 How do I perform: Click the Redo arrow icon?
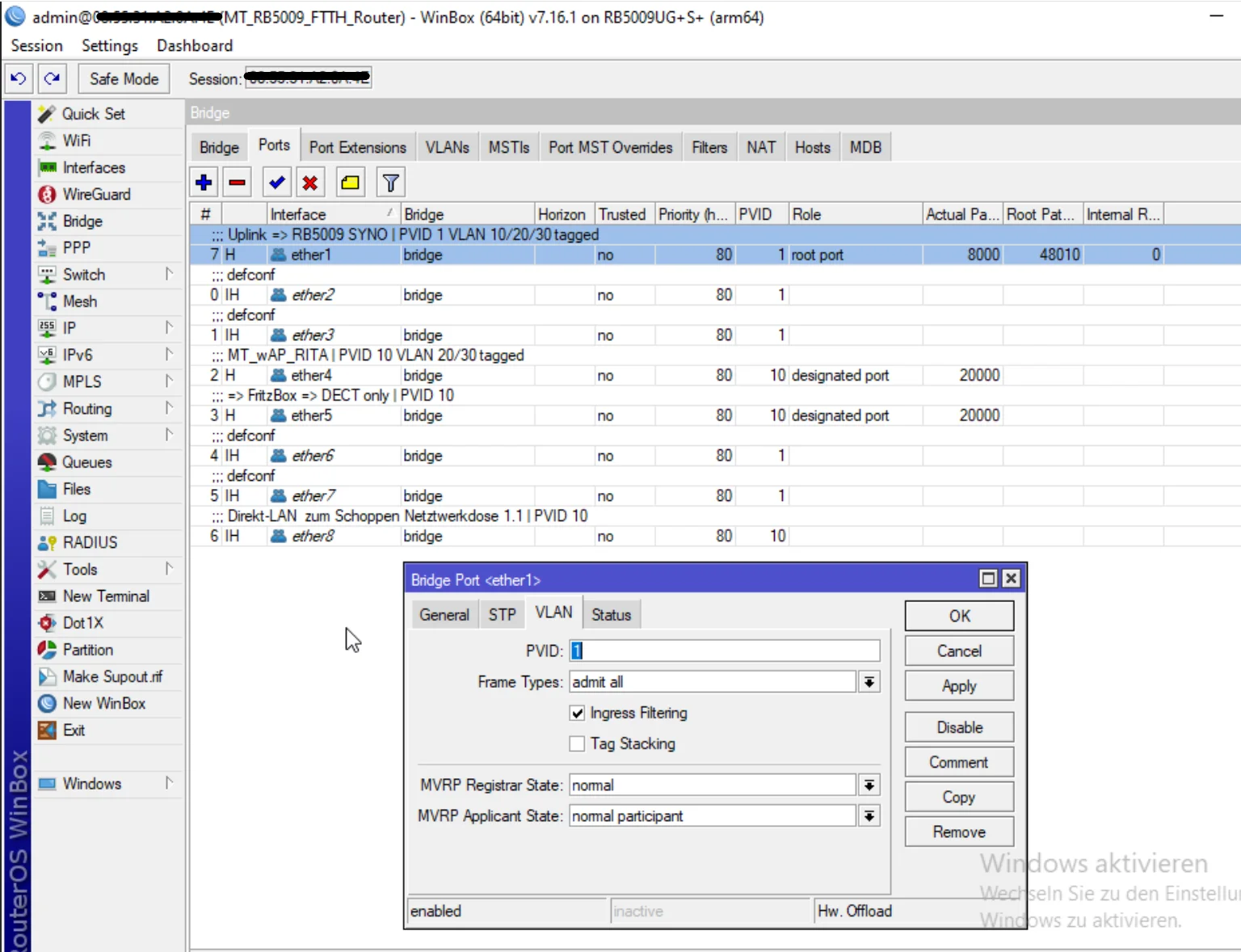(x=52, y=78)
